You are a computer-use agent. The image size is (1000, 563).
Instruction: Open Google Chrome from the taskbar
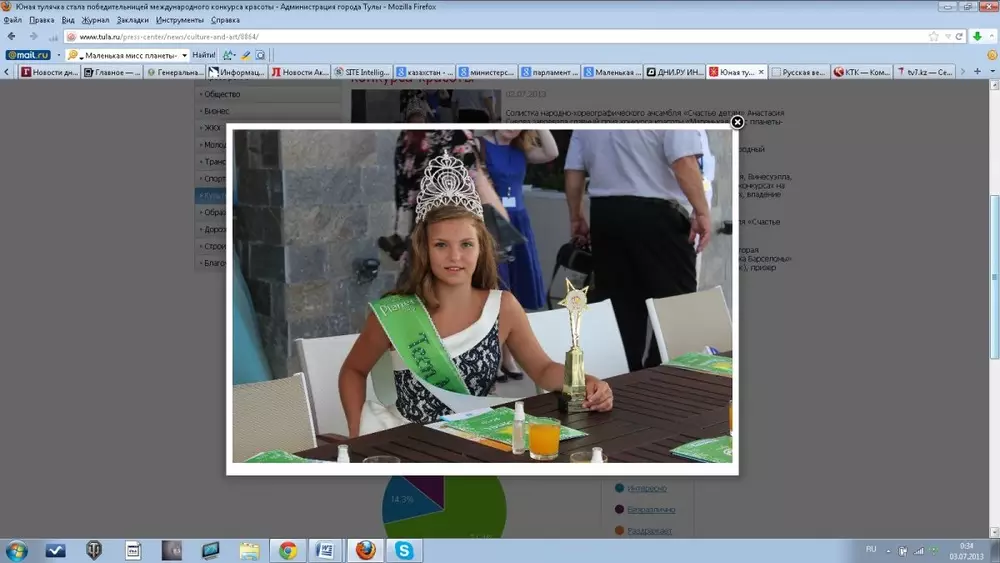(288, 550)
